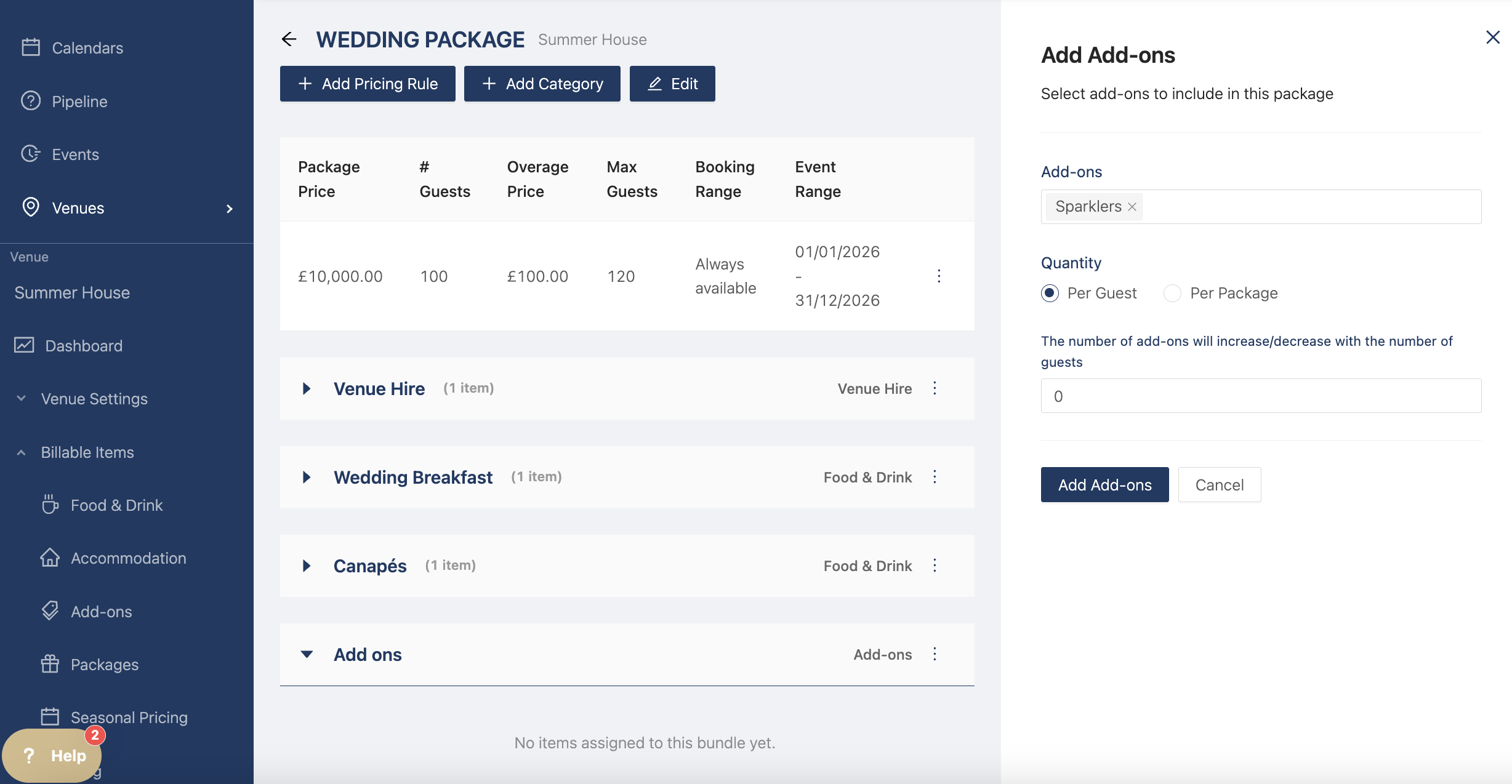Click the Add Pricing Rule button
Screen dimensions: 1512x784
click(x=368, y=84)
